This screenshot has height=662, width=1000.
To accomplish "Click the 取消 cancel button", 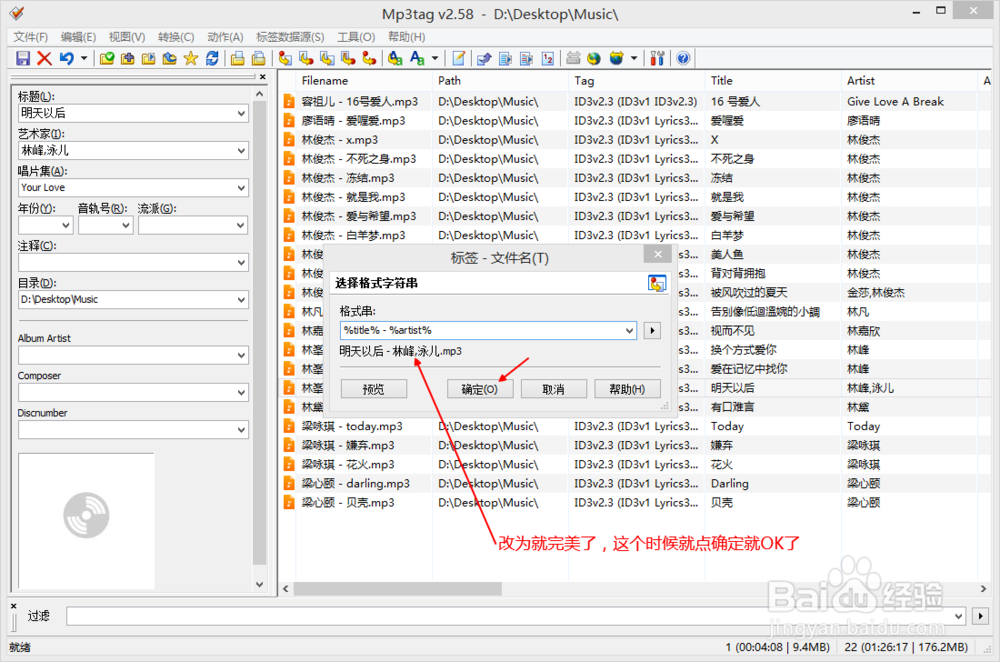I will pyautogui.click(x=554, y=389).
